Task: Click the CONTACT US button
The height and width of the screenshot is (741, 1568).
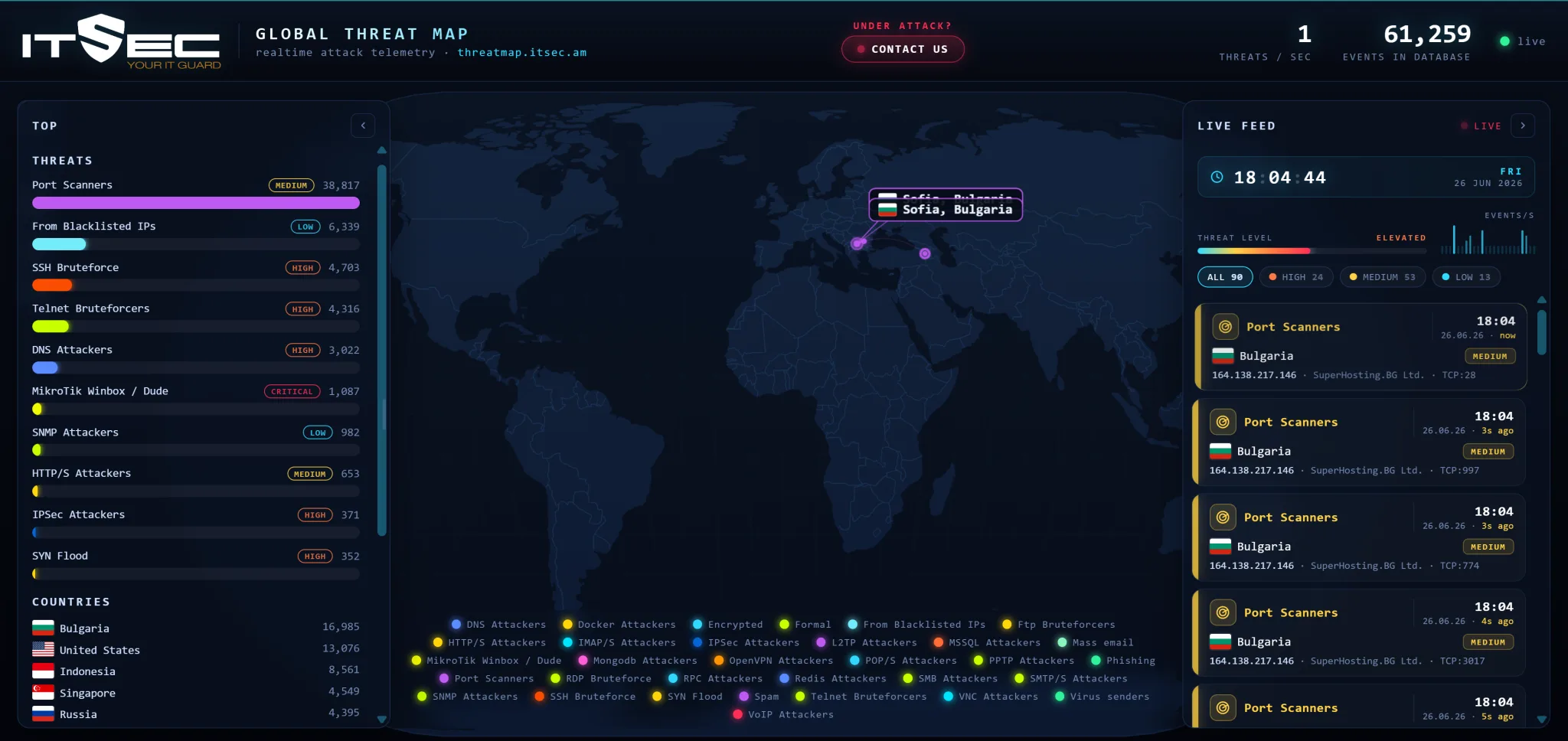Action: tap(903, 49)
